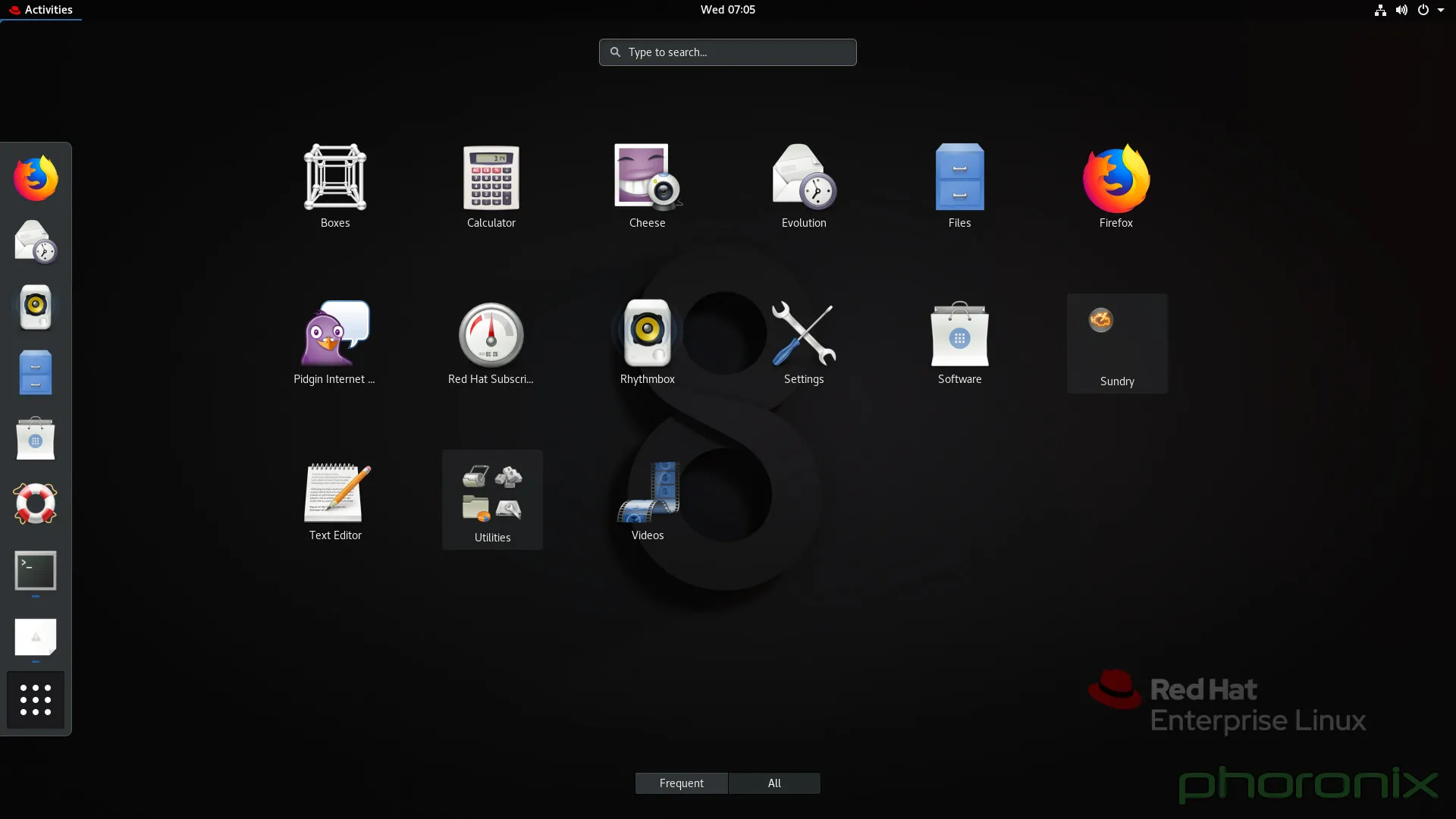The height and width of the screenshot is (819, 1456).
Task: Open Terminal from the dash
Action: click(36, 570)
